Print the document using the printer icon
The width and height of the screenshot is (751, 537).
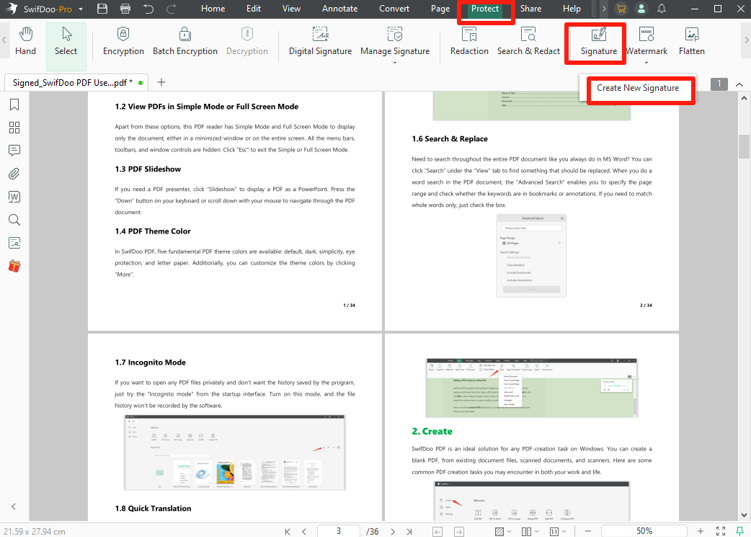point(125,9)
